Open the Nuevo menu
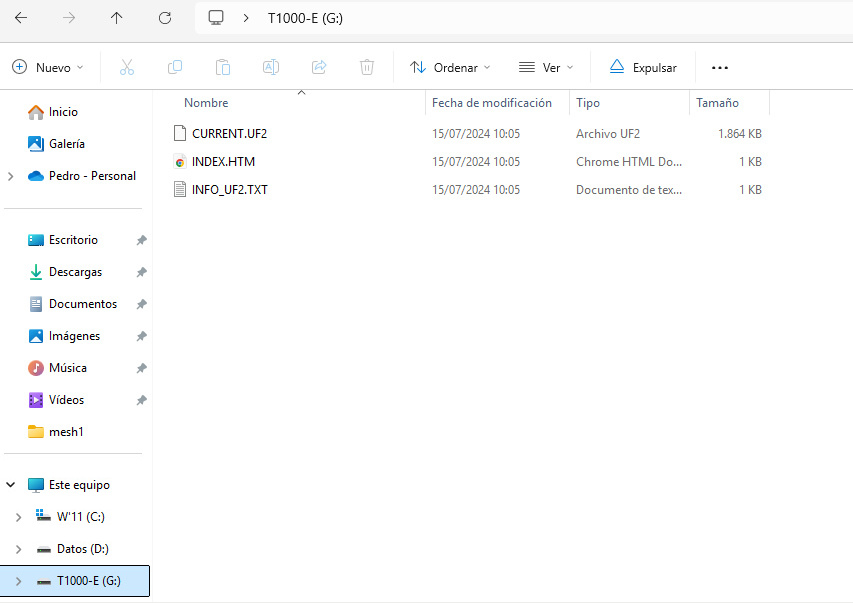Viewport: 853px width, 603px height. [48, 67]
